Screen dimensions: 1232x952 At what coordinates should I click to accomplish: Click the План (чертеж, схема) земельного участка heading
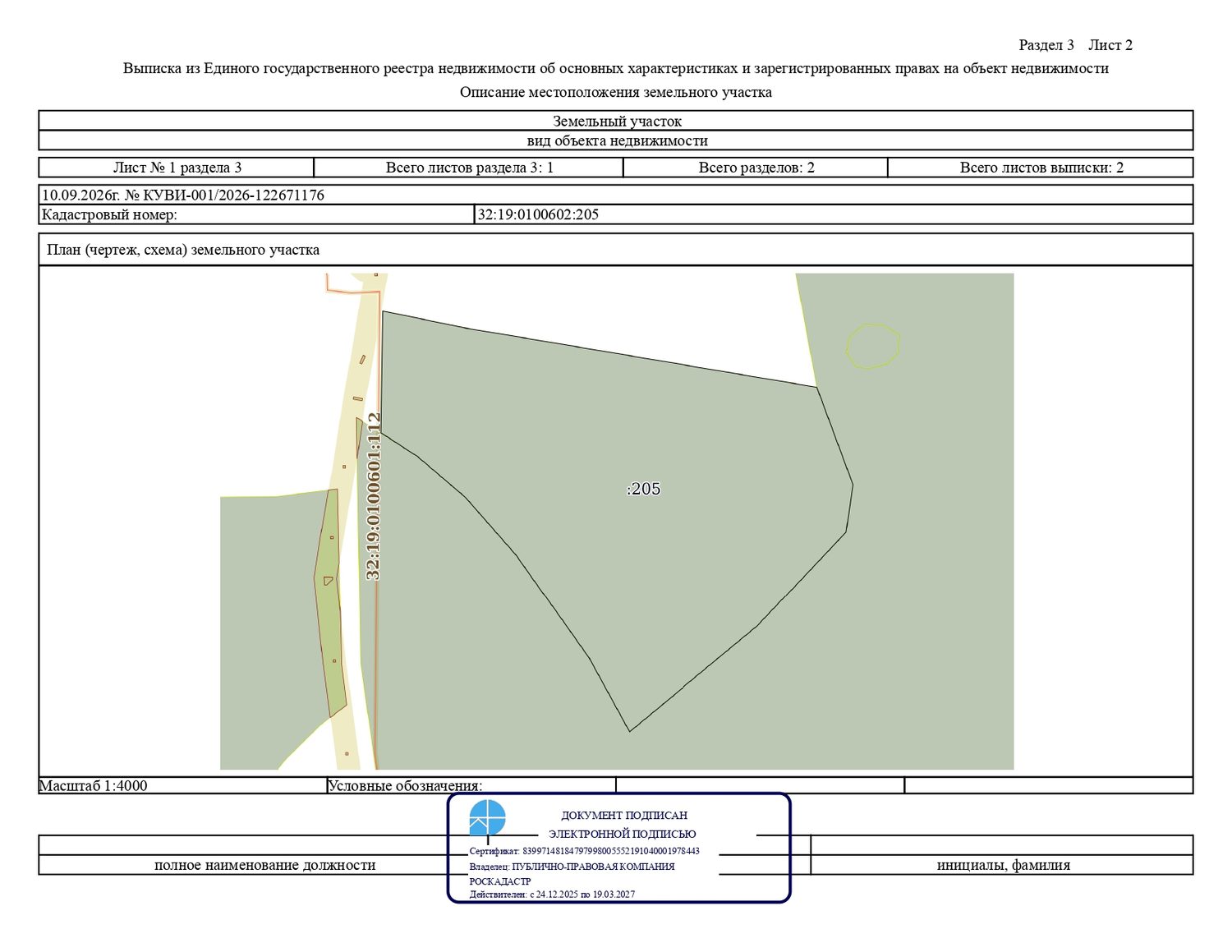(183, 250)
